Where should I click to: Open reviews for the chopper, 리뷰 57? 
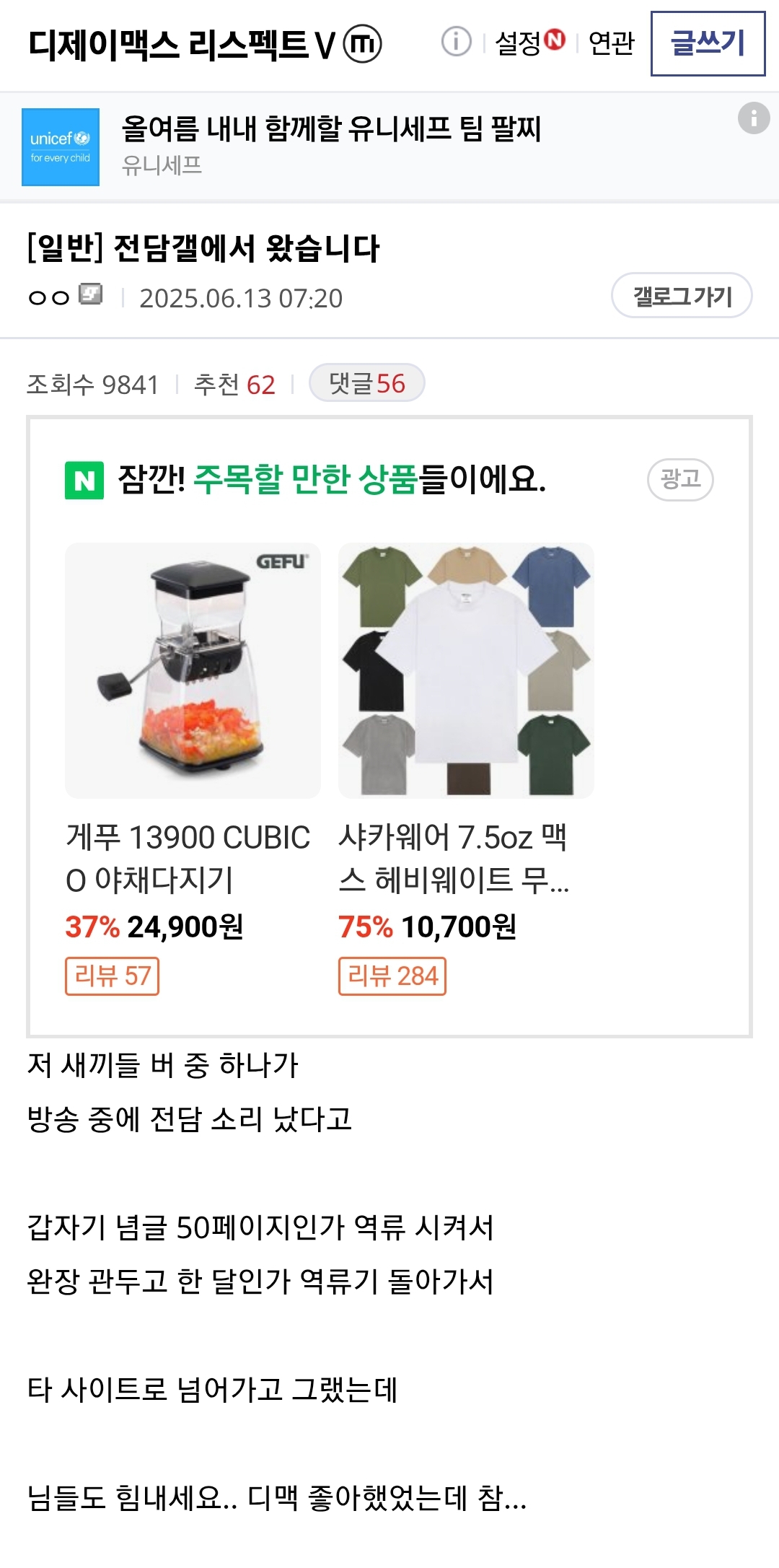click(112, 976)
